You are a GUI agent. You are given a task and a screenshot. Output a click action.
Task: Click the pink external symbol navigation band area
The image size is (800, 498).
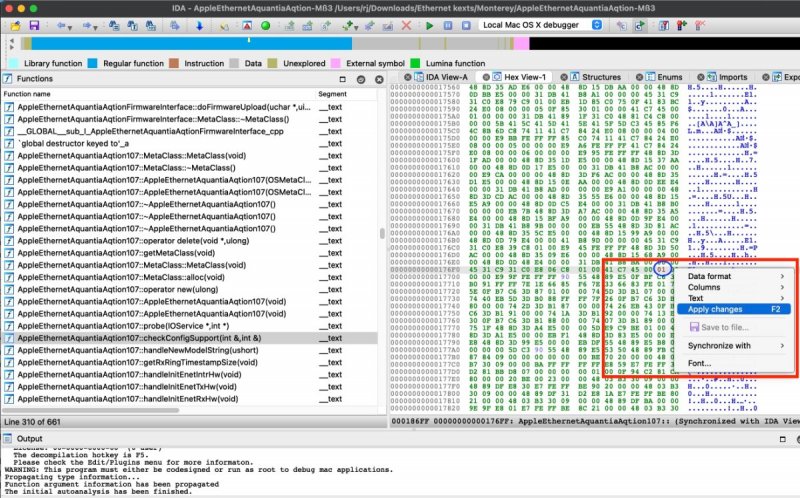521,43
